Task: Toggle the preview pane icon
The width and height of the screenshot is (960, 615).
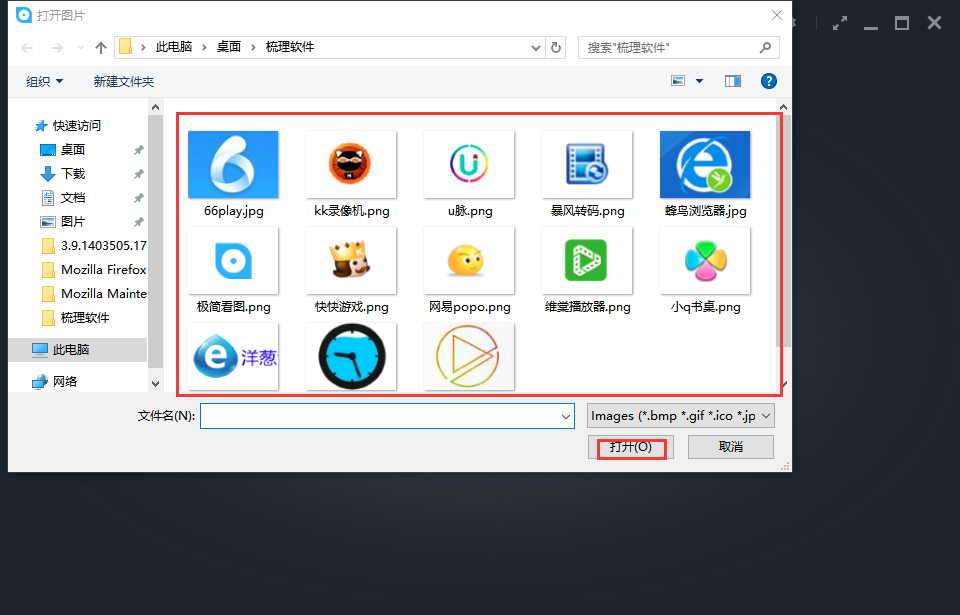Action: click(732, 80)
